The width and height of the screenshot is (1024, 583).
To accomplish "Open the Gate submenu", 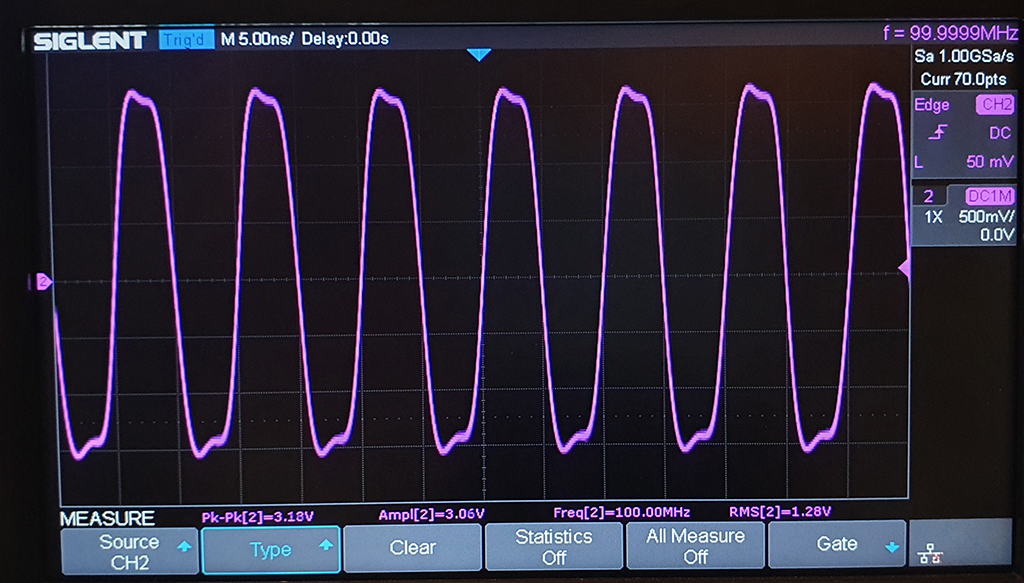I will point(837,544).
